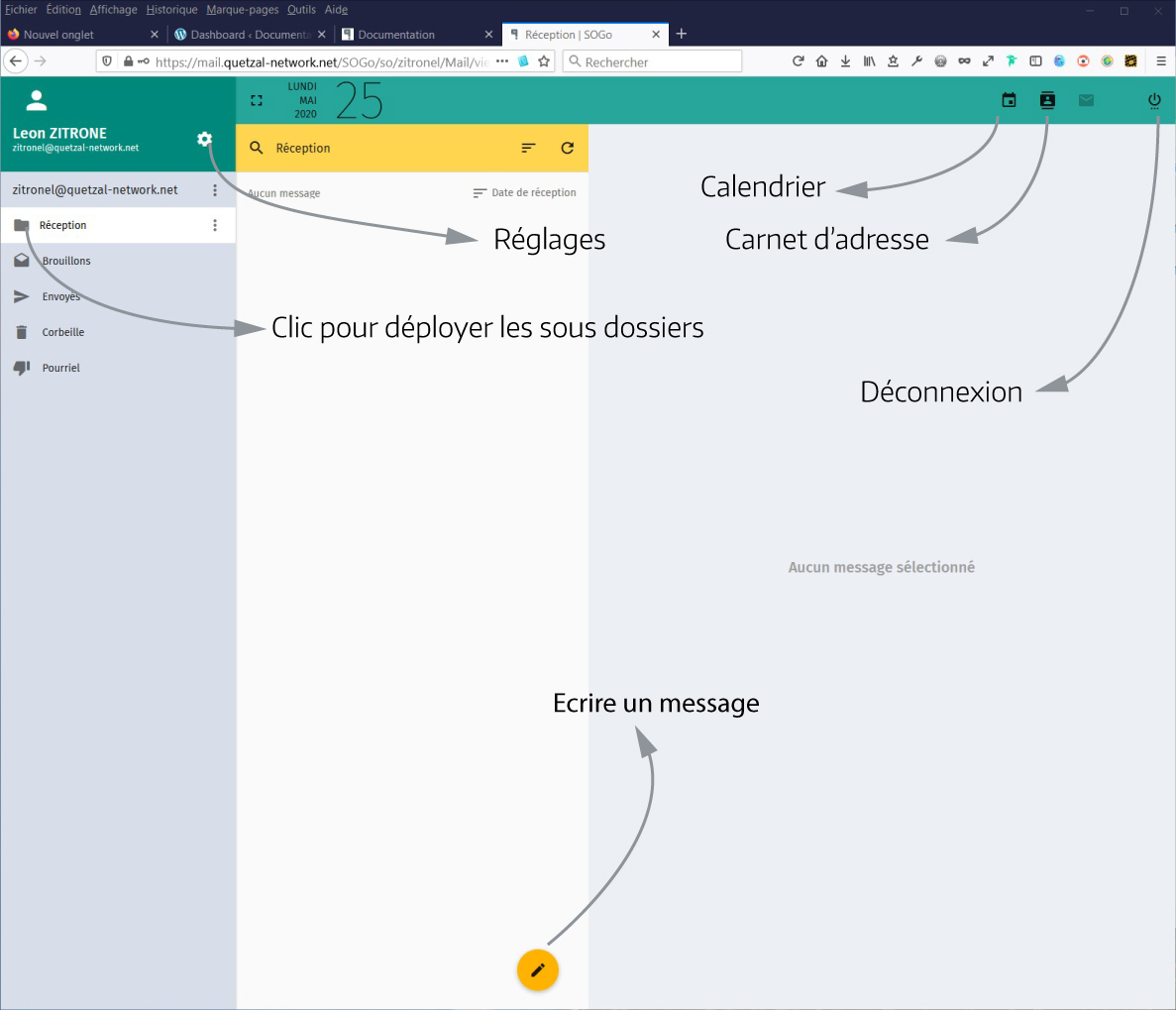Image resolution: width=1176 pixels, height=1010 pixels.
Task: Open the Calendar module icon
Action: pos(1009,100)
